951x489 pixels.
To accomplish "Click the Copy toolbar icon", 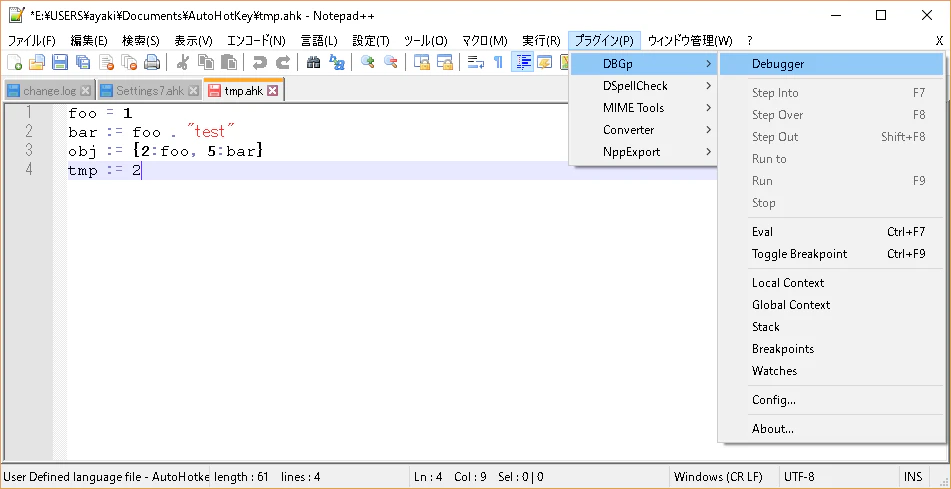I will pos(206,62).
